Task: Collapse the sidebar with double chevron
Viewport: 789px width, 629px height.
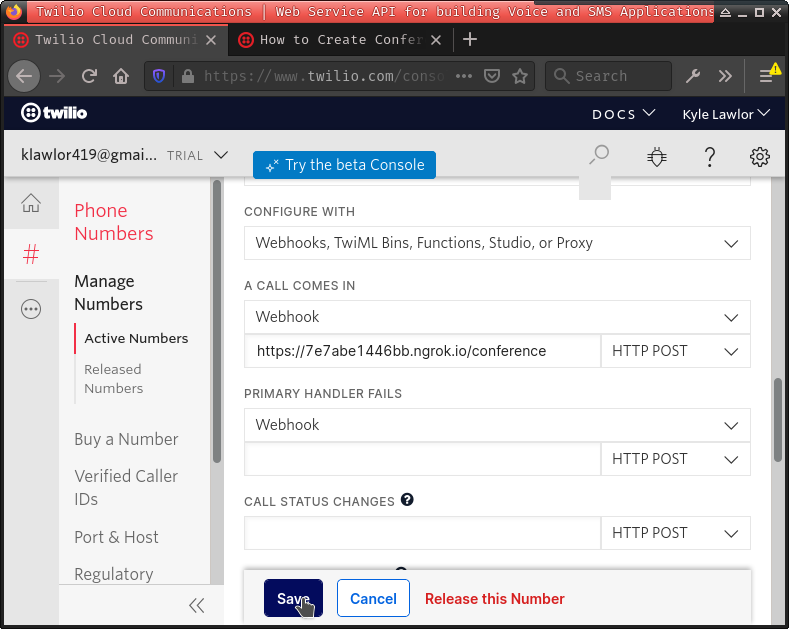Action: pos(197,605)
